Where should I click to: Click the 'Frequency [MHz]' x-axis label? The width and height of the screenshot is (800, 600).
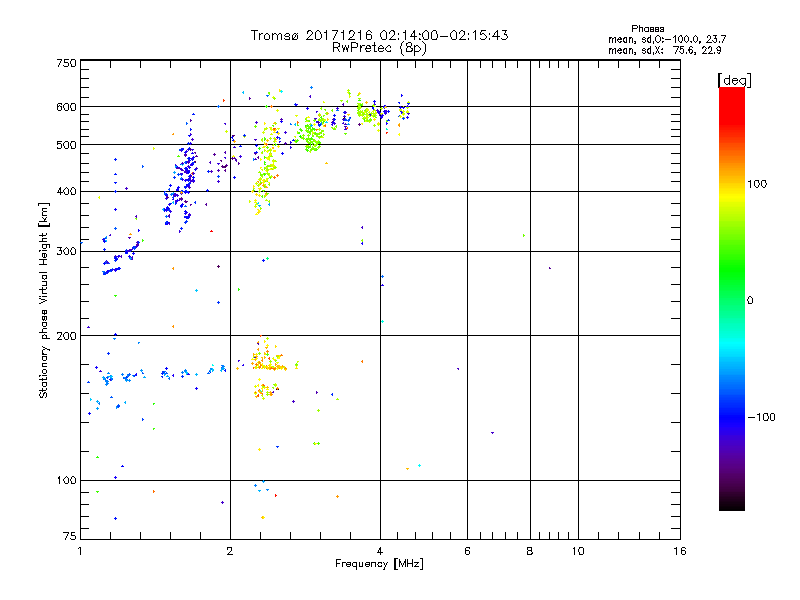(x=379, y=564)
